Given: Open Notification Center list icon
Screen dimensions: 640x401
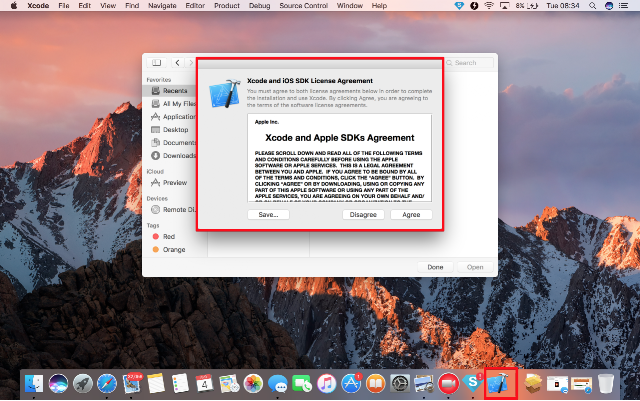Looking at the screenshot, I should 623,6.
